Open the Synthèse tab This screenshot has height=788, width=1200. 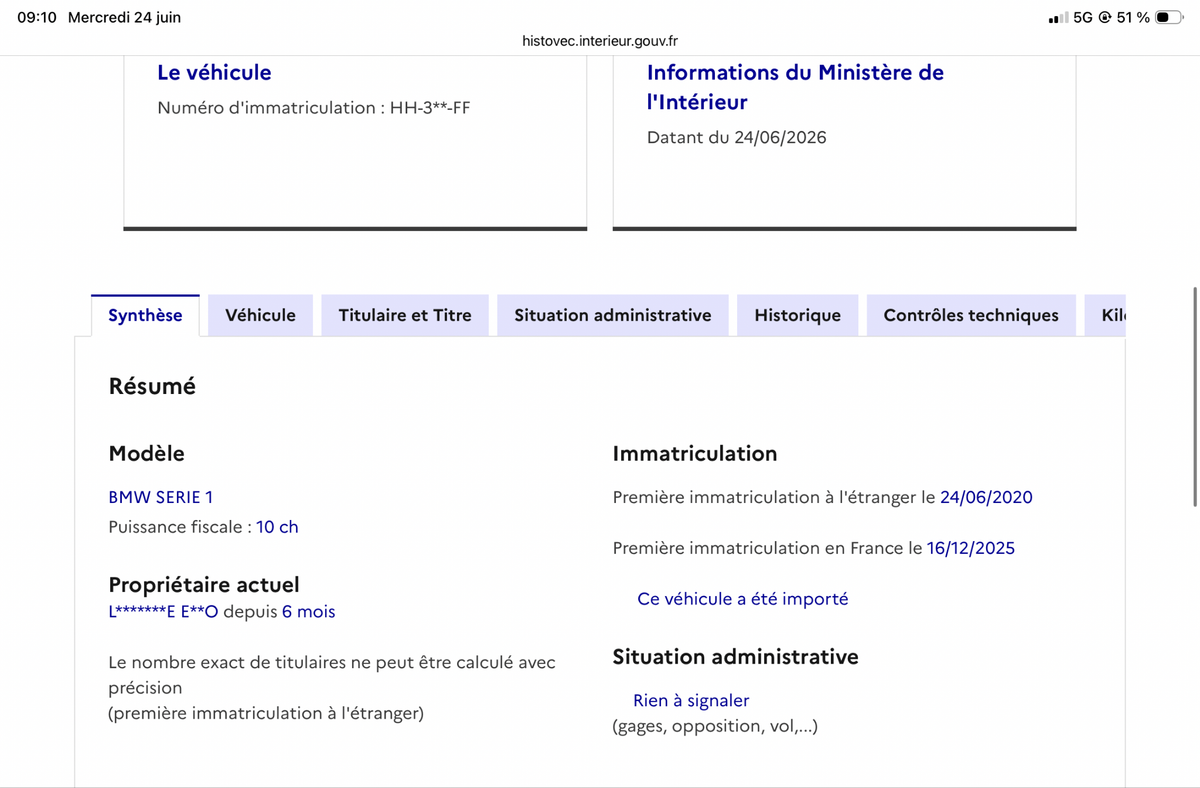tap(145, 315)
